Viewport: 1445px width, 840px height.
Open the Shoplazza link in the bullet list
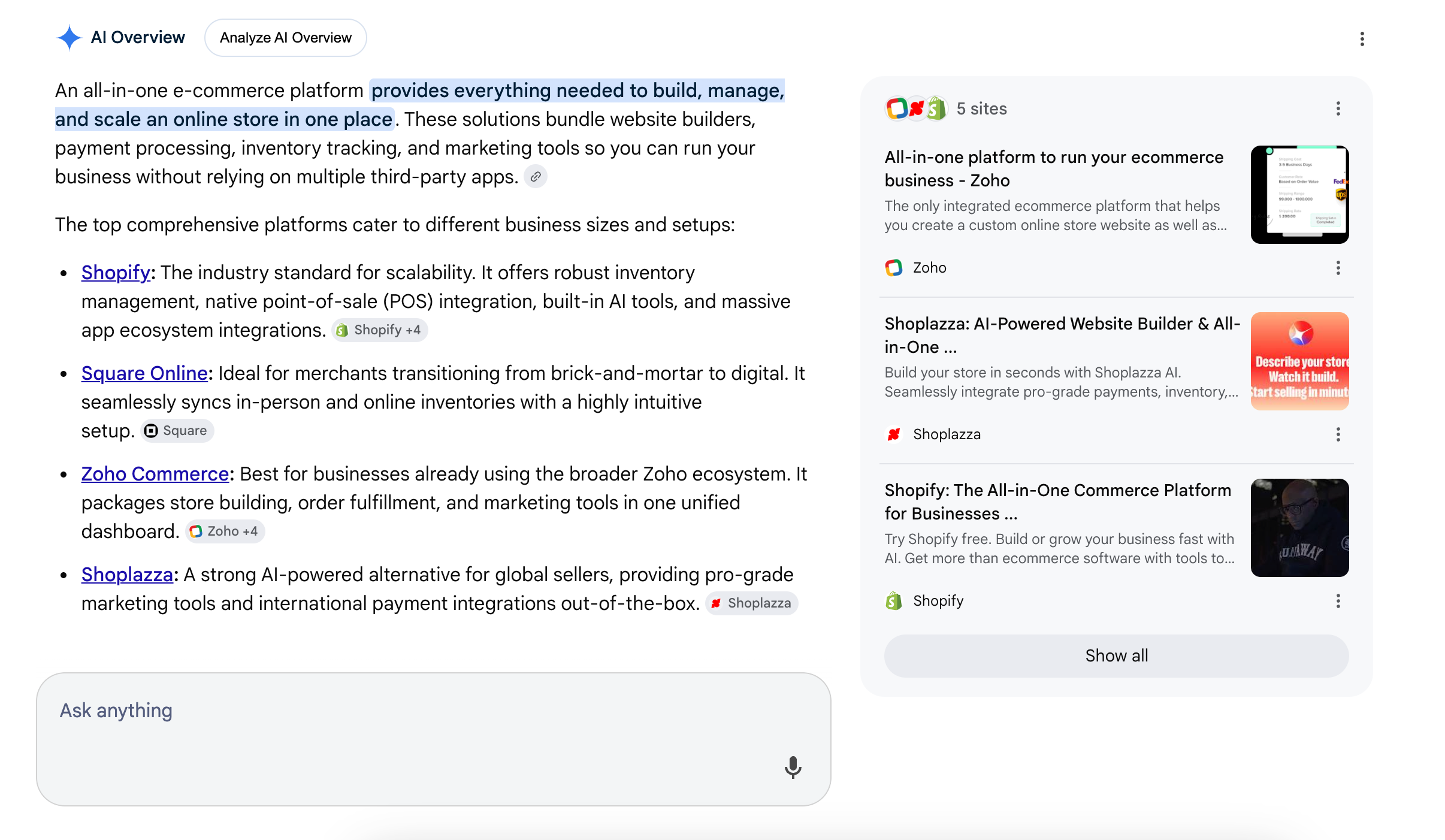[127, 575]
